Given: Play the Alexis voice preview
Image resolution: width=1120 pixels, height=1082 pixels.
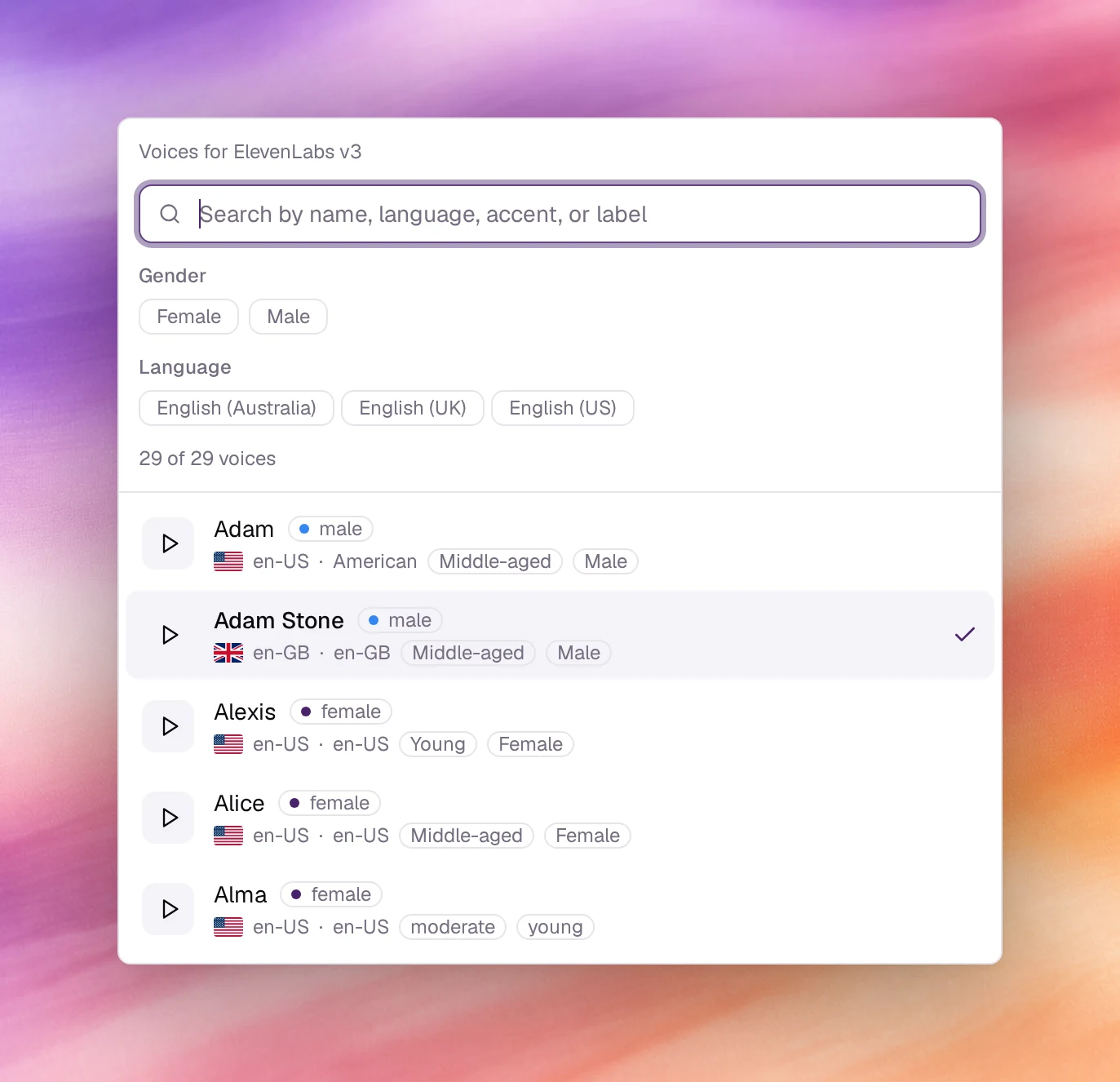Looking at the screenshot, I should pyautogui.click(x=169, y=726).
